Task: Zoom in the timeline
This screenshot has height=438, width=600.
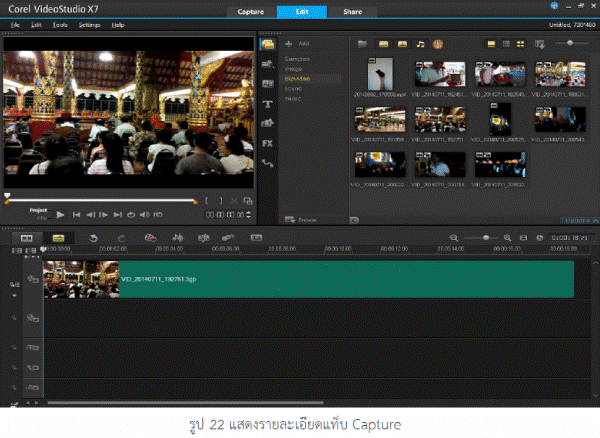Action: pyautogui.click(x=507, y=238)
